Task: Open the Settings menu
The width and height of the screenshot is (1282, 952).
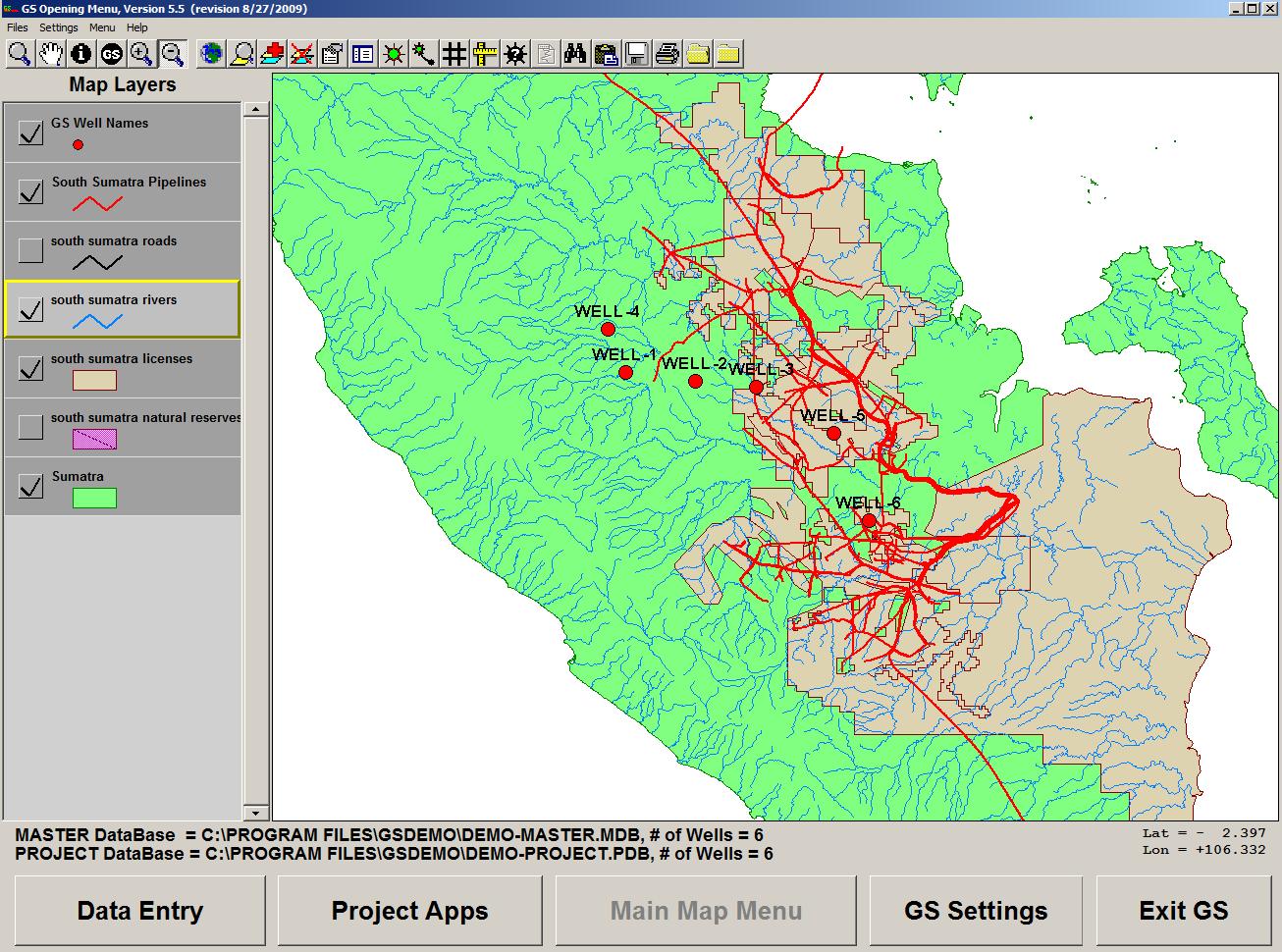Action: click(x=58, y=27)
